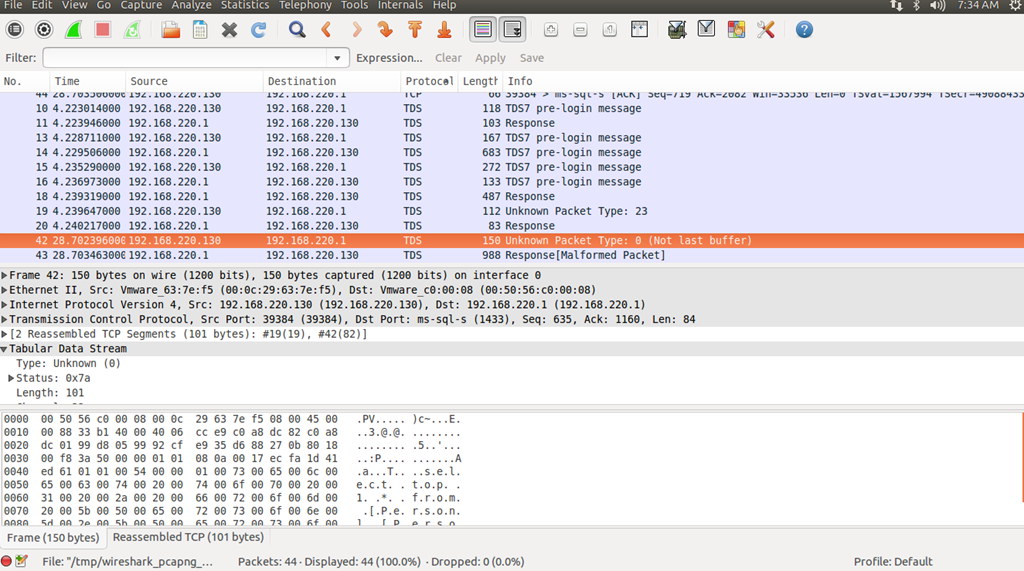Viewport: 1024px width, 571px height.
Task: Collapse the Tabular Data Stream section
Action: (5, 349)
